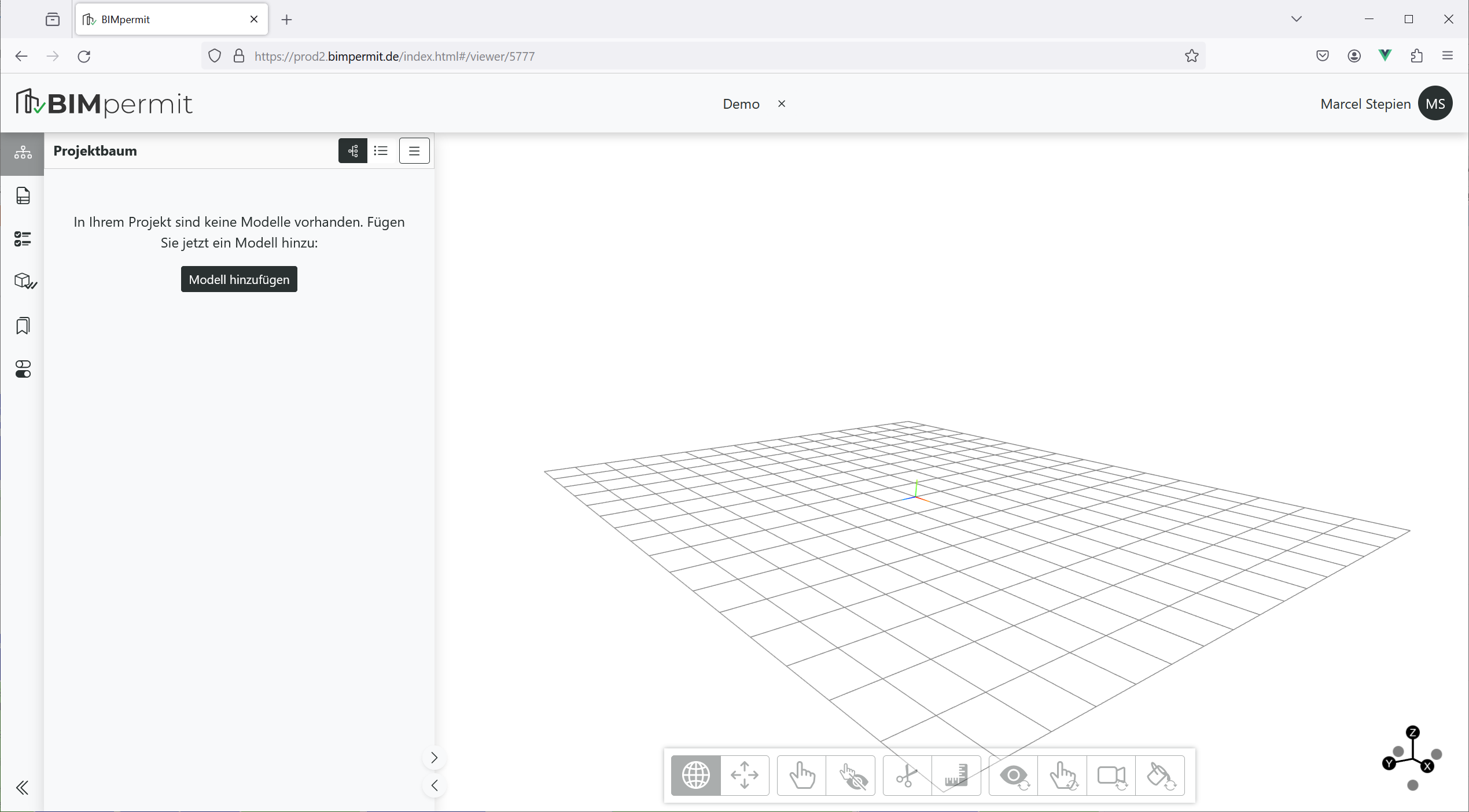Collapse panel with left chevron arrow
1469x812 pixels.
coord(435,785)
